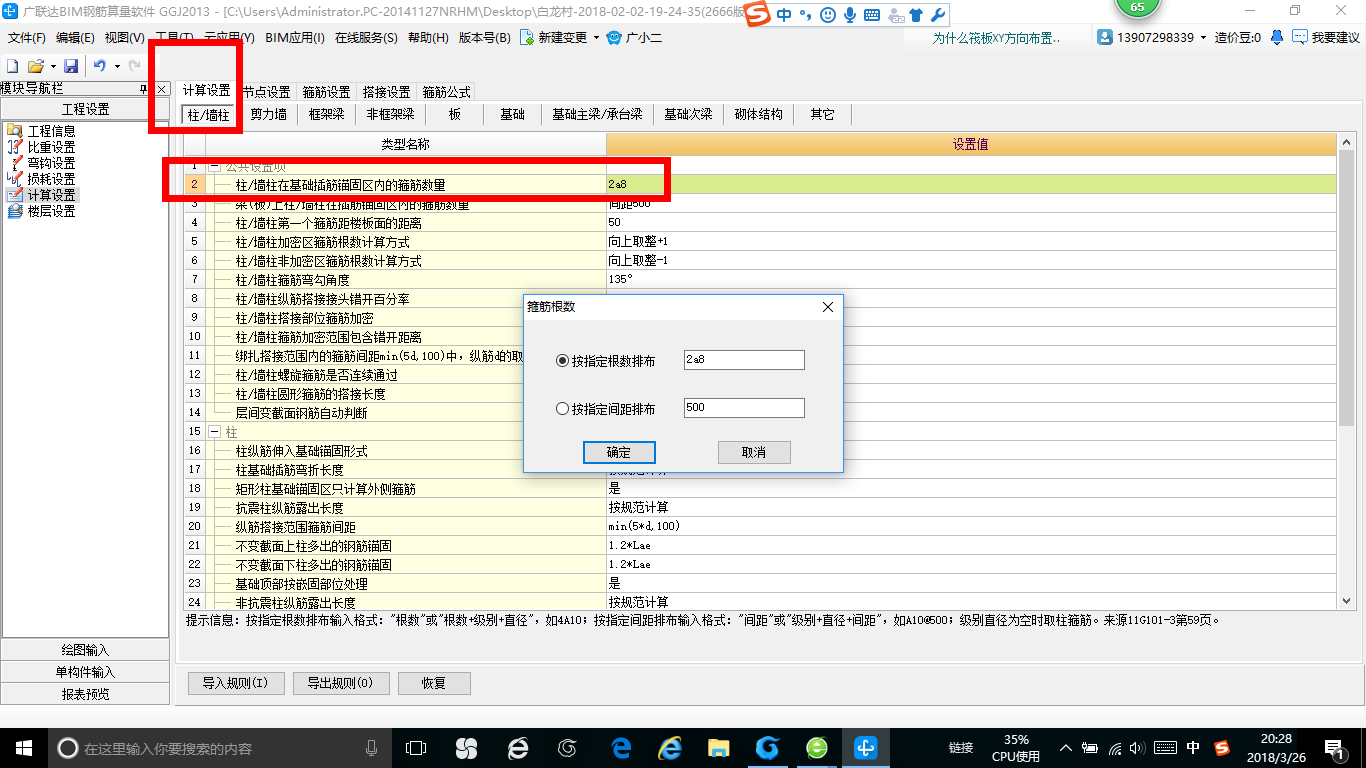
Task: Click the user account 13907298339 icon
Action: pyautogui.click(x=1105, y=38)
